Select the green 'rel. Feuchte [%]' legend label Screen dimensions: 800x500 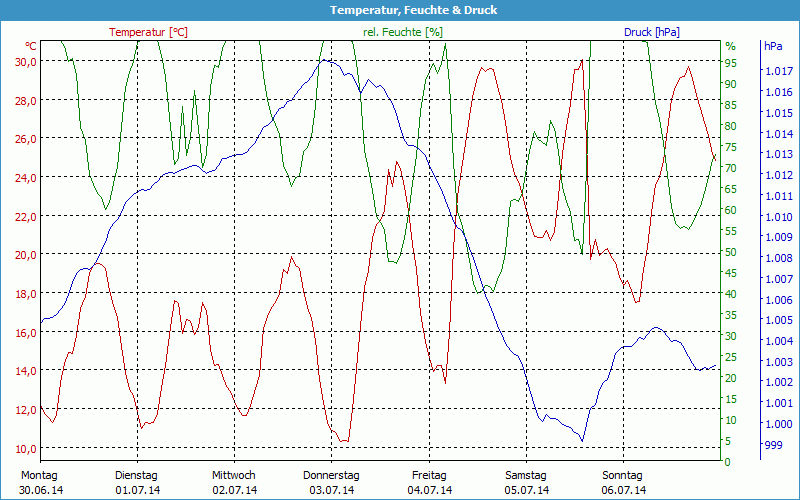[403, 32]
